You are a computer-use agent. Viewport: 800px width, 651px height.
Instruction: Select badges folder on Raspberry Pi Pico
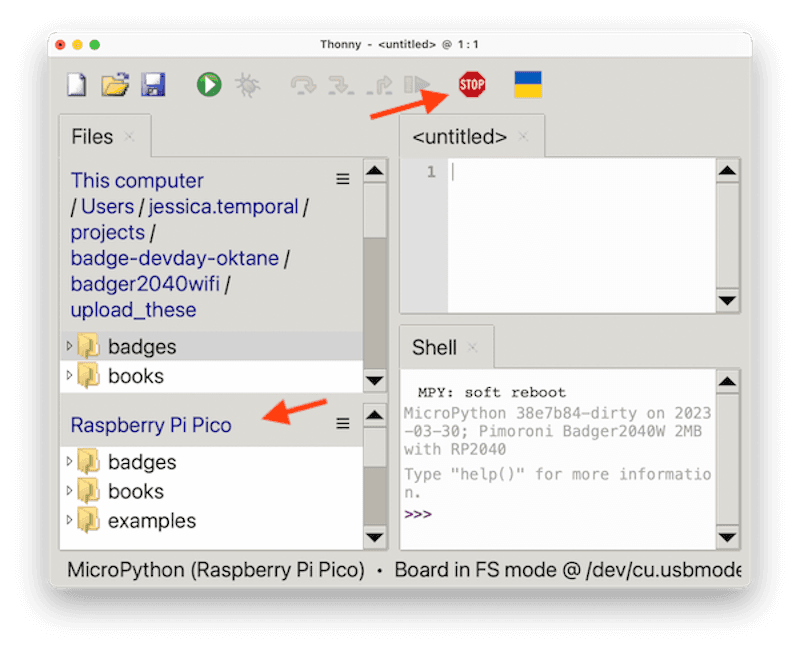pyautogui.click(x=211, y=462)
